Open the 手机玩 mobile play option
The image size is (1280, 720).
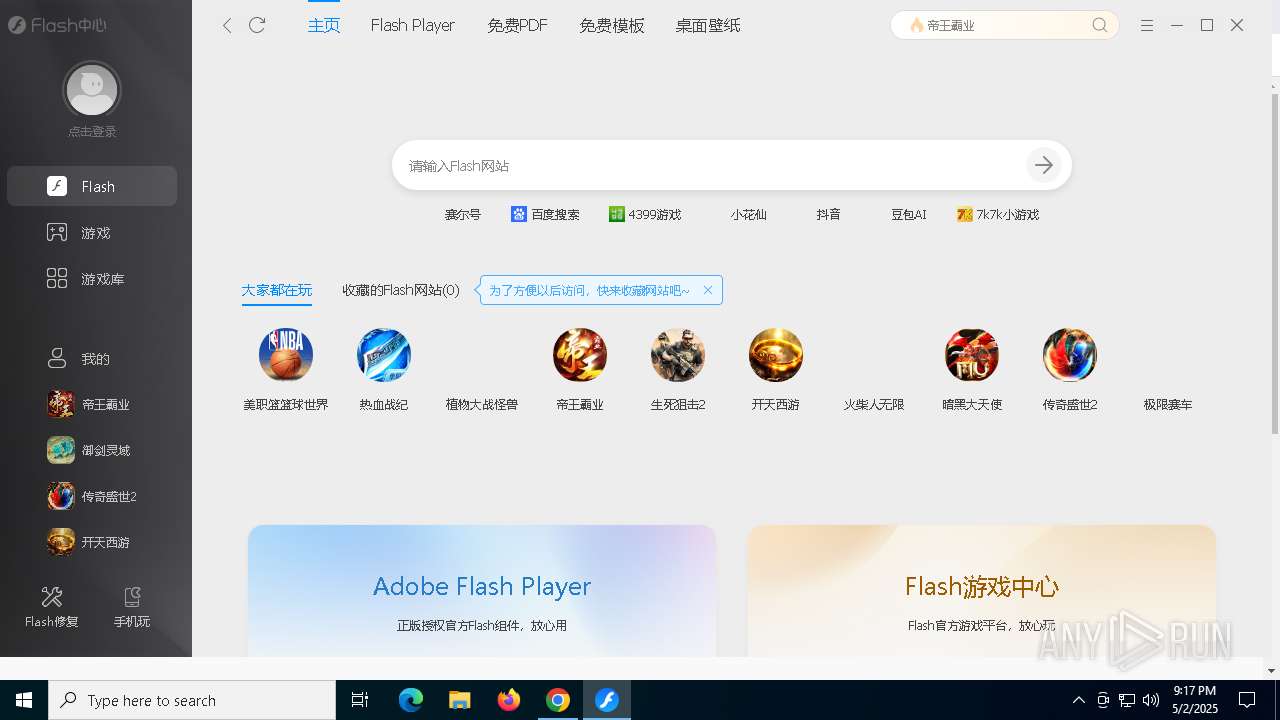[132, 607]
